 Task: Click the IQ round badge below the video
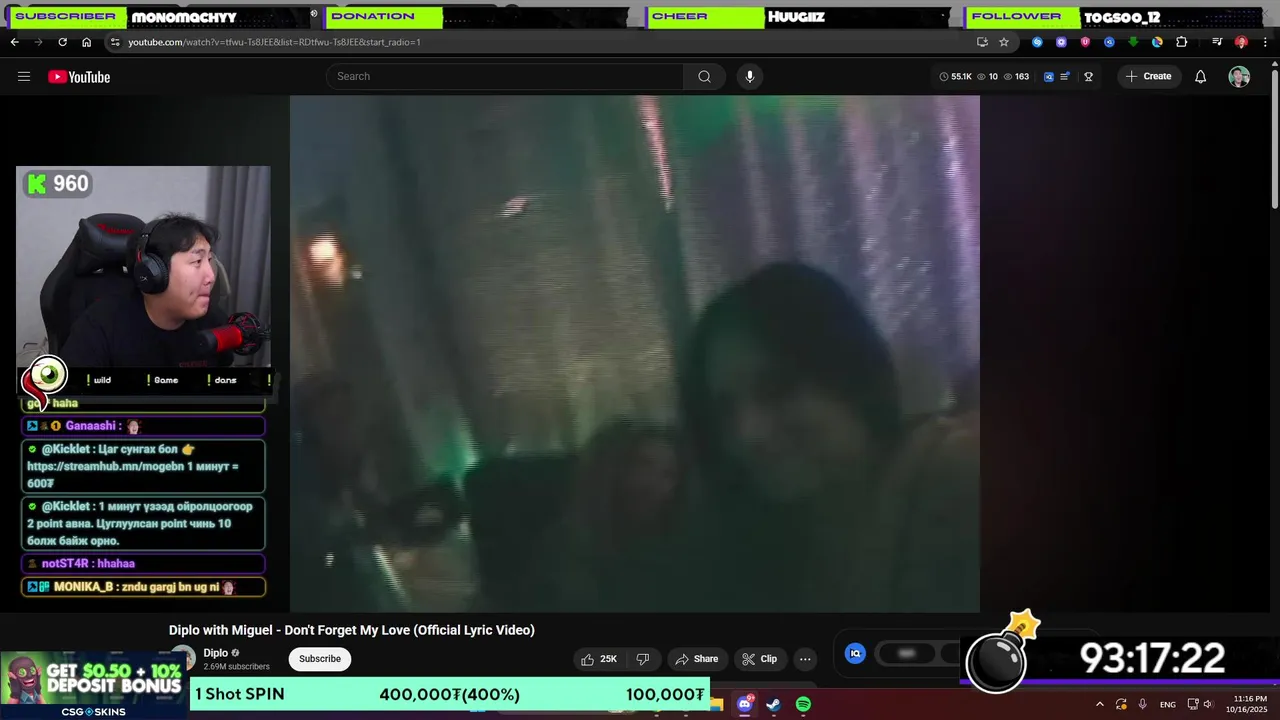(x=855, y=653)
